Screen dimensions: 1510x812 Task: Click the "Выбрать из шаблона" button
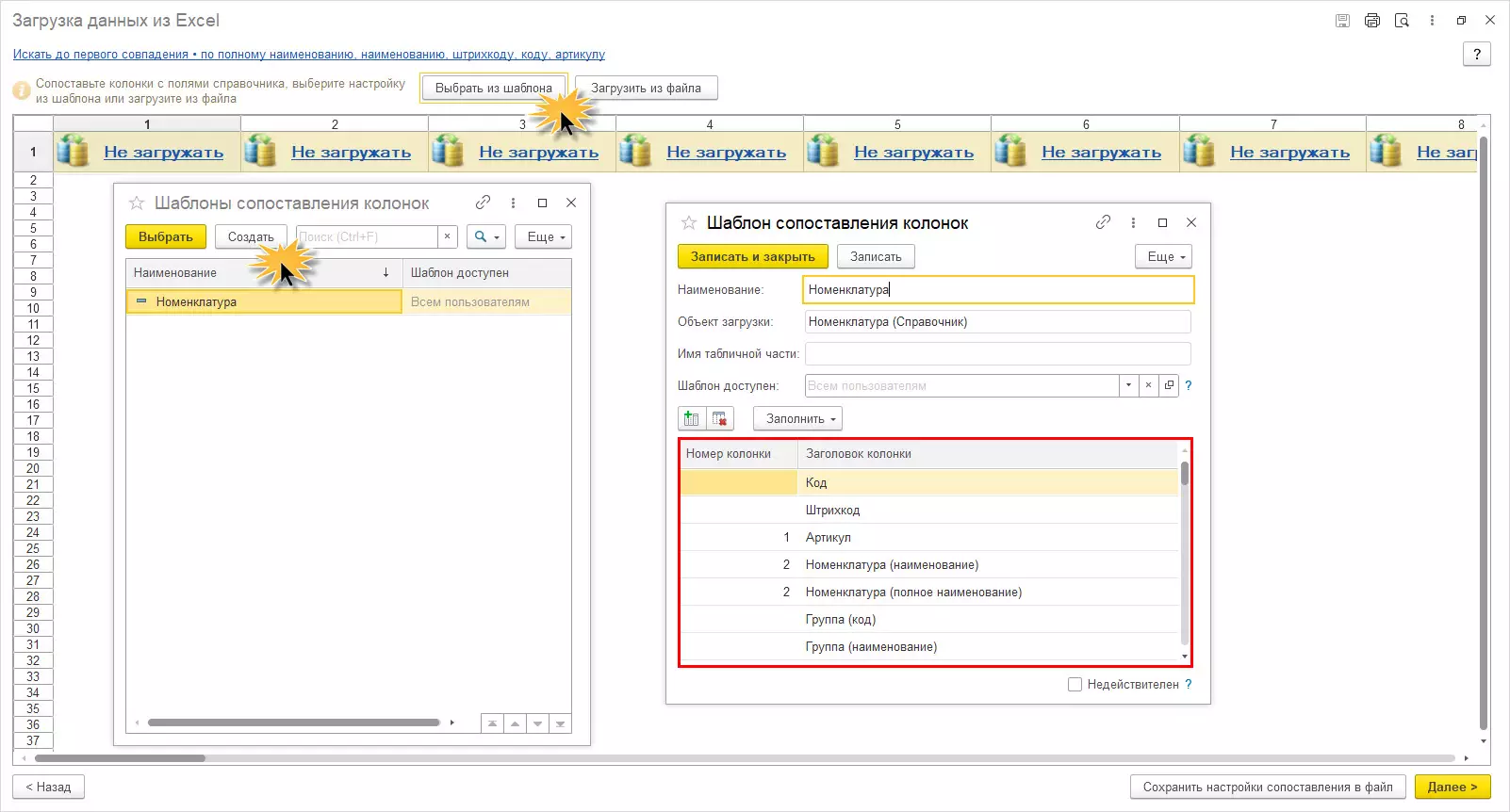(x=494, y=88)
